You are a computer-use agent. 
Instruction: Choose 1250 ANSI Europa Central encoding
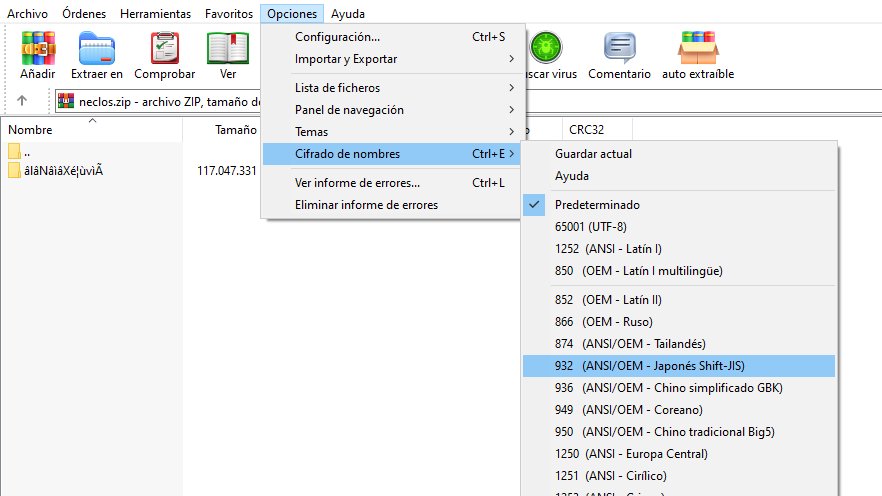[x=679, y=453]
